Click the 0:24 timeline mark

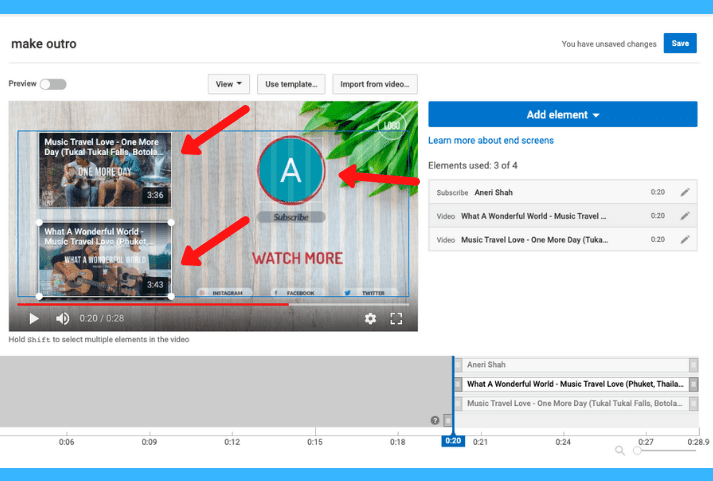pyautogui.click(x=563, y=442)
